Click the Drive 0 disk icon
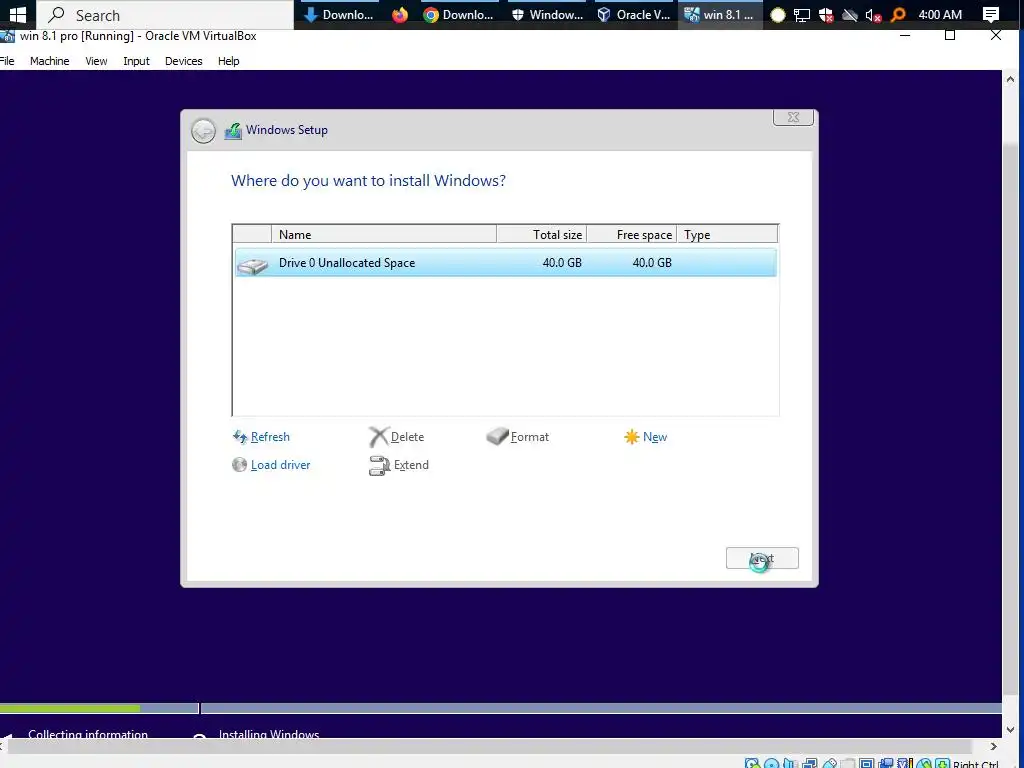 [253, 264]
